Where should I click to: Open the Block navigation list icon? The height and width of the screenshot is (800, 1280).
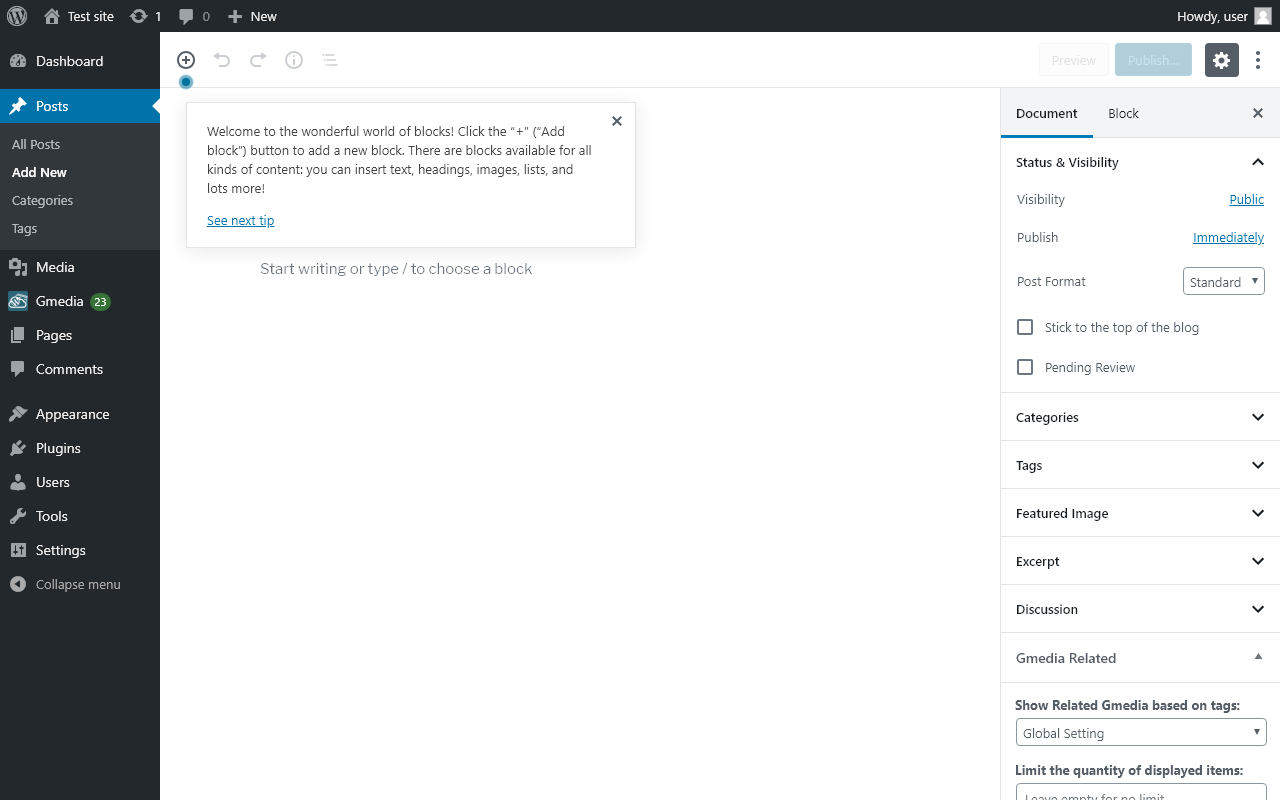330,60
